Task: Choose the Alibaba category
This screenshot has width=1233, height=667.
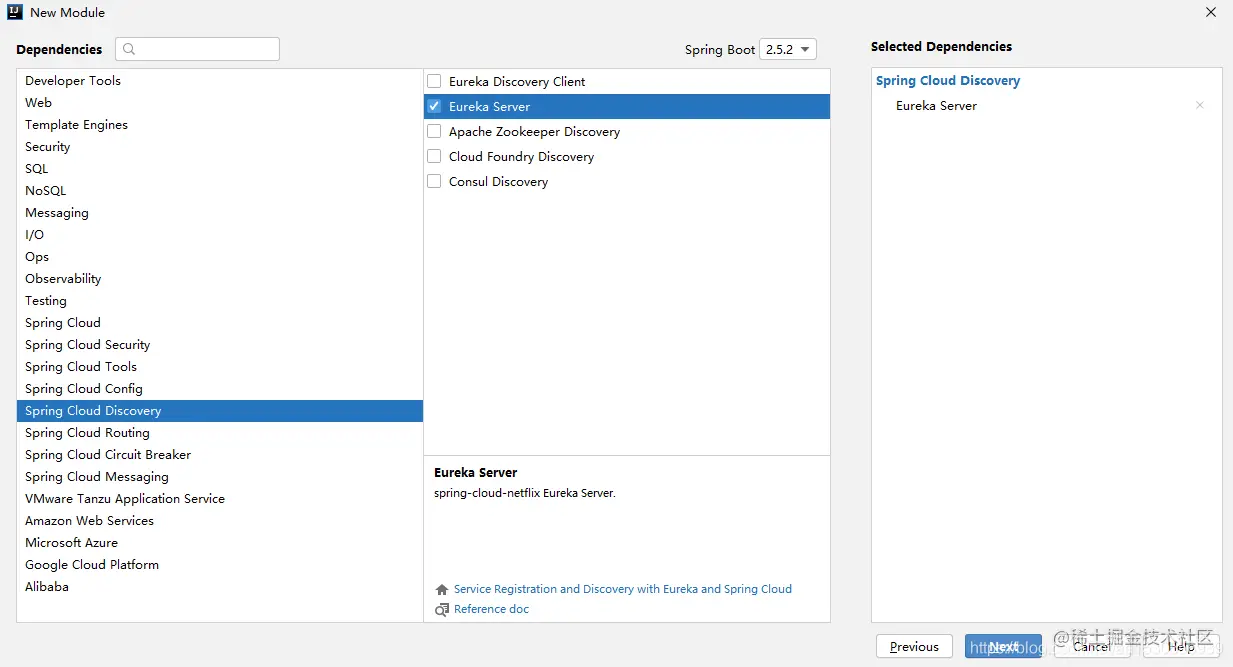Action: tap(220, 587)
